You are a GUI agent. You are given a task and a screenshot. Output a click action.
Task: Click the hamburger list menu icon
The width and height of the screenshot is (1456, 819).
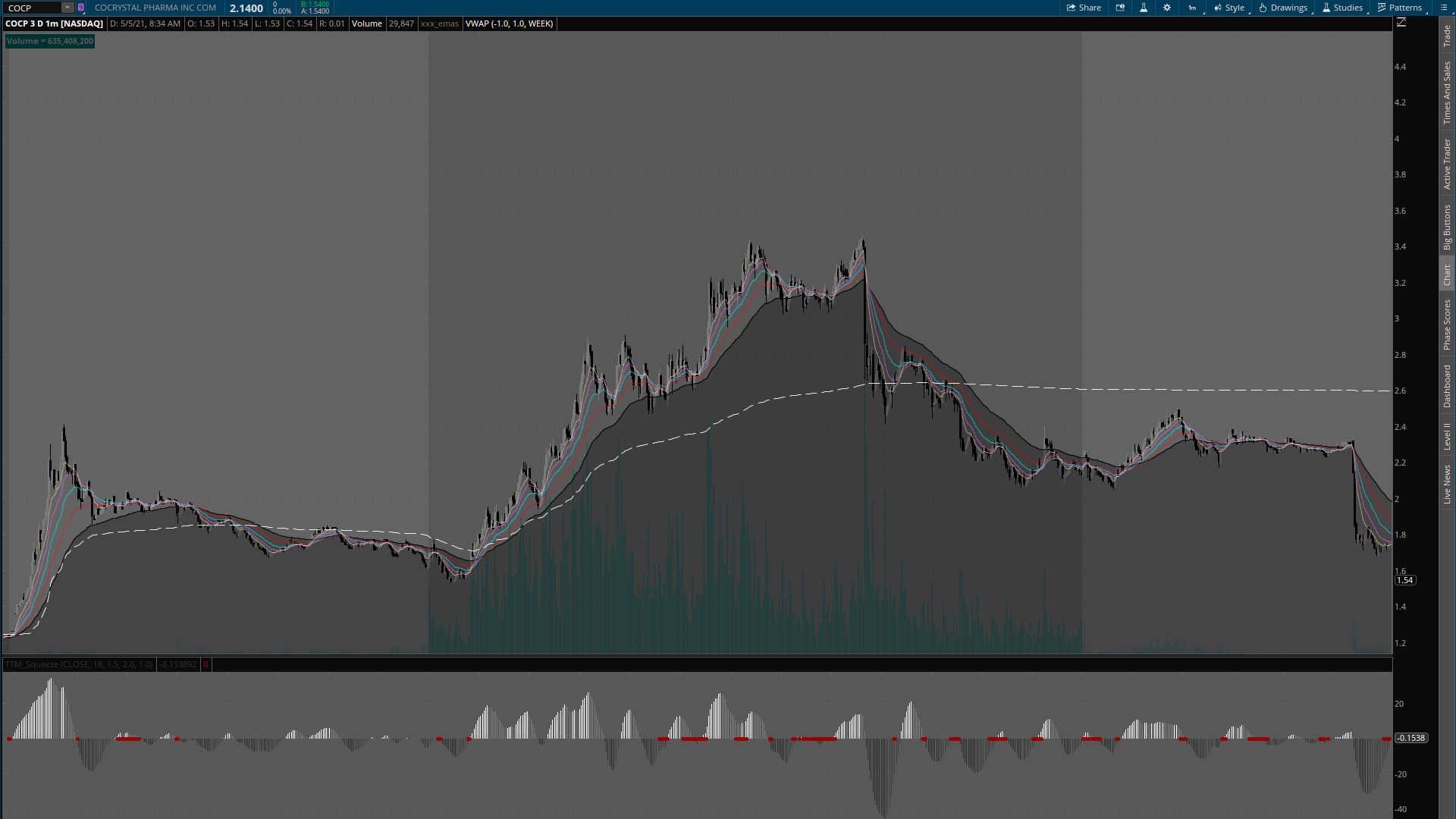[1443, 8]
